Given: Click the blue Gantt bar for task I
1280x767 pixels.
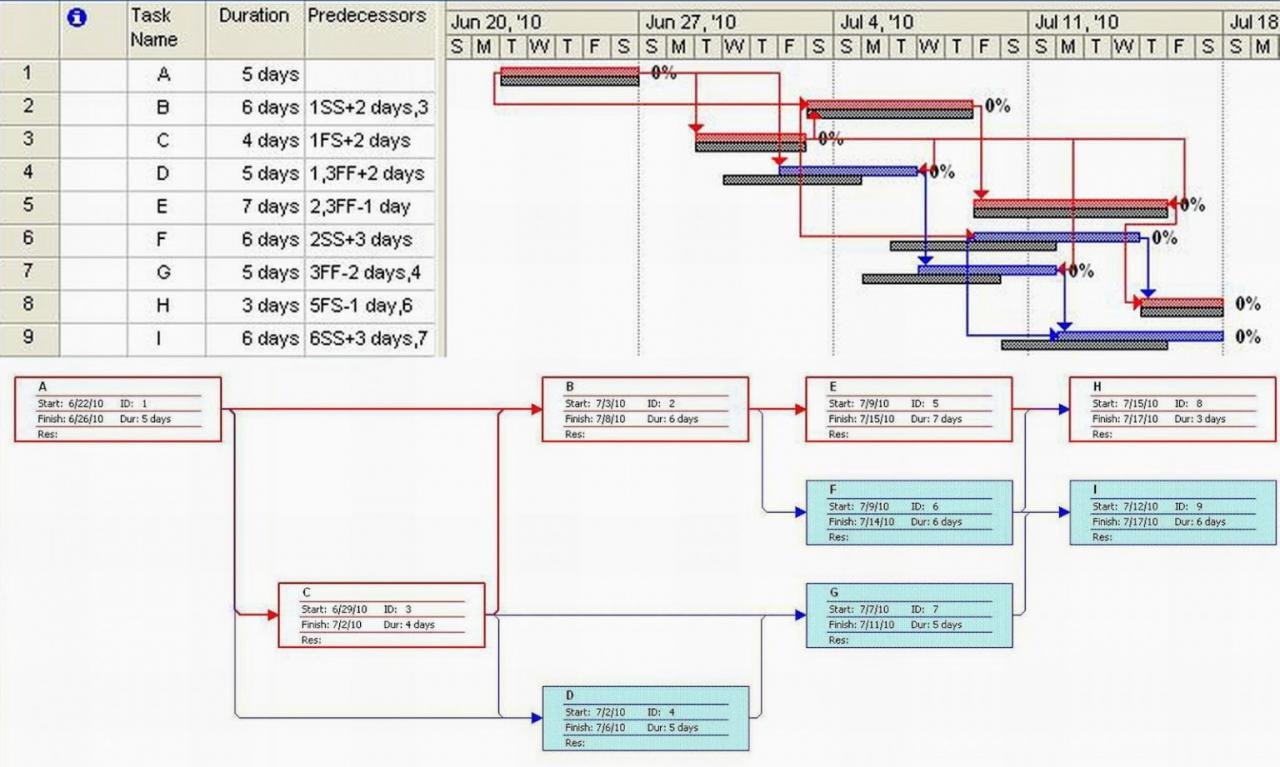Looking at the screenshot, I should tap(1139, 336).
